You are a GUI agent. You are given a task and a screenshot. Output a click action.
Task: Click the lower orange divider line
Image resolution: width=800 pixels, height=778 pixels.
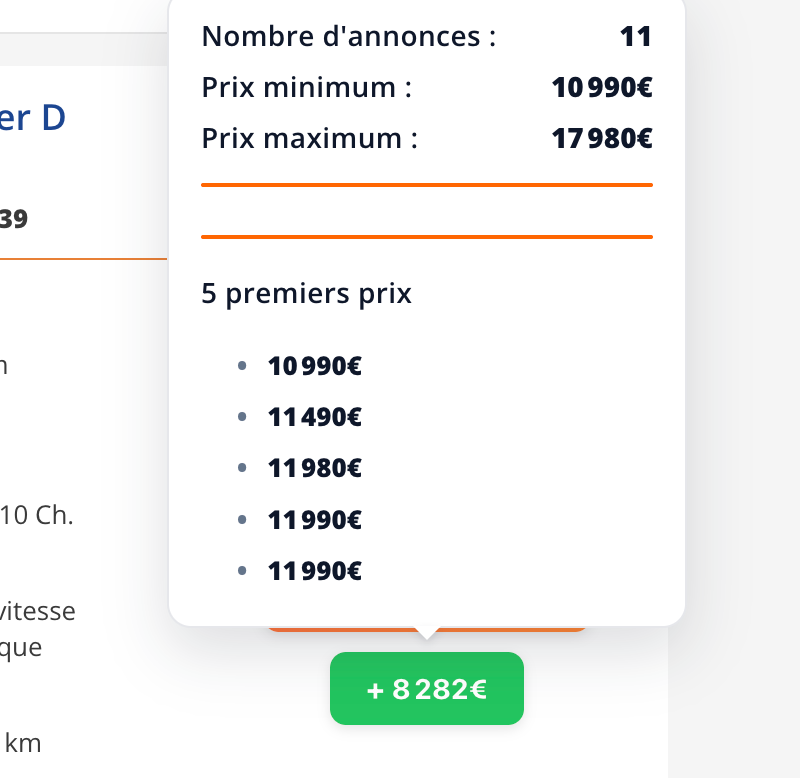(427, 238)
